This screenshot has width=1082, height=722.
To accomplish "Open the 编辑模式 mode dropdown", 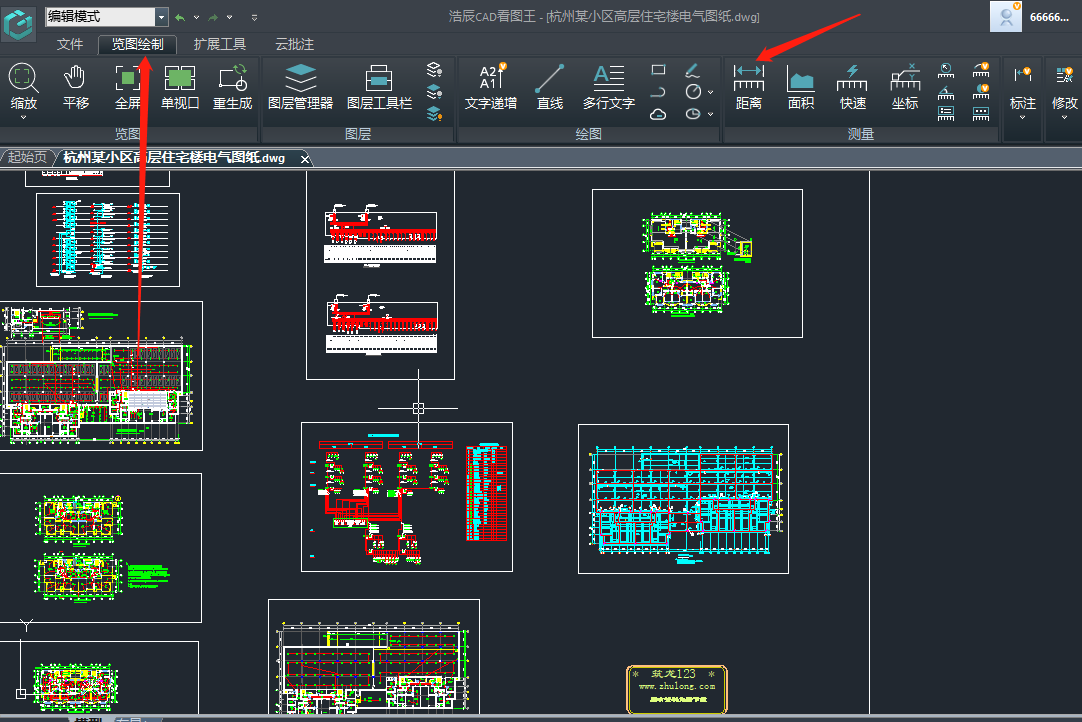I will tap(161, 17).
